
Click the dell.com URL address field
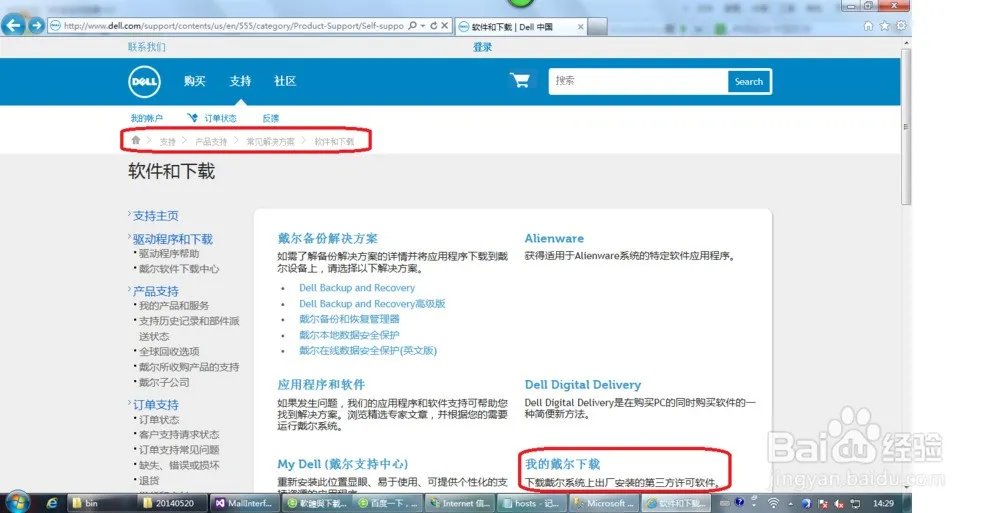pyautogui.click(x=233, y=26)
